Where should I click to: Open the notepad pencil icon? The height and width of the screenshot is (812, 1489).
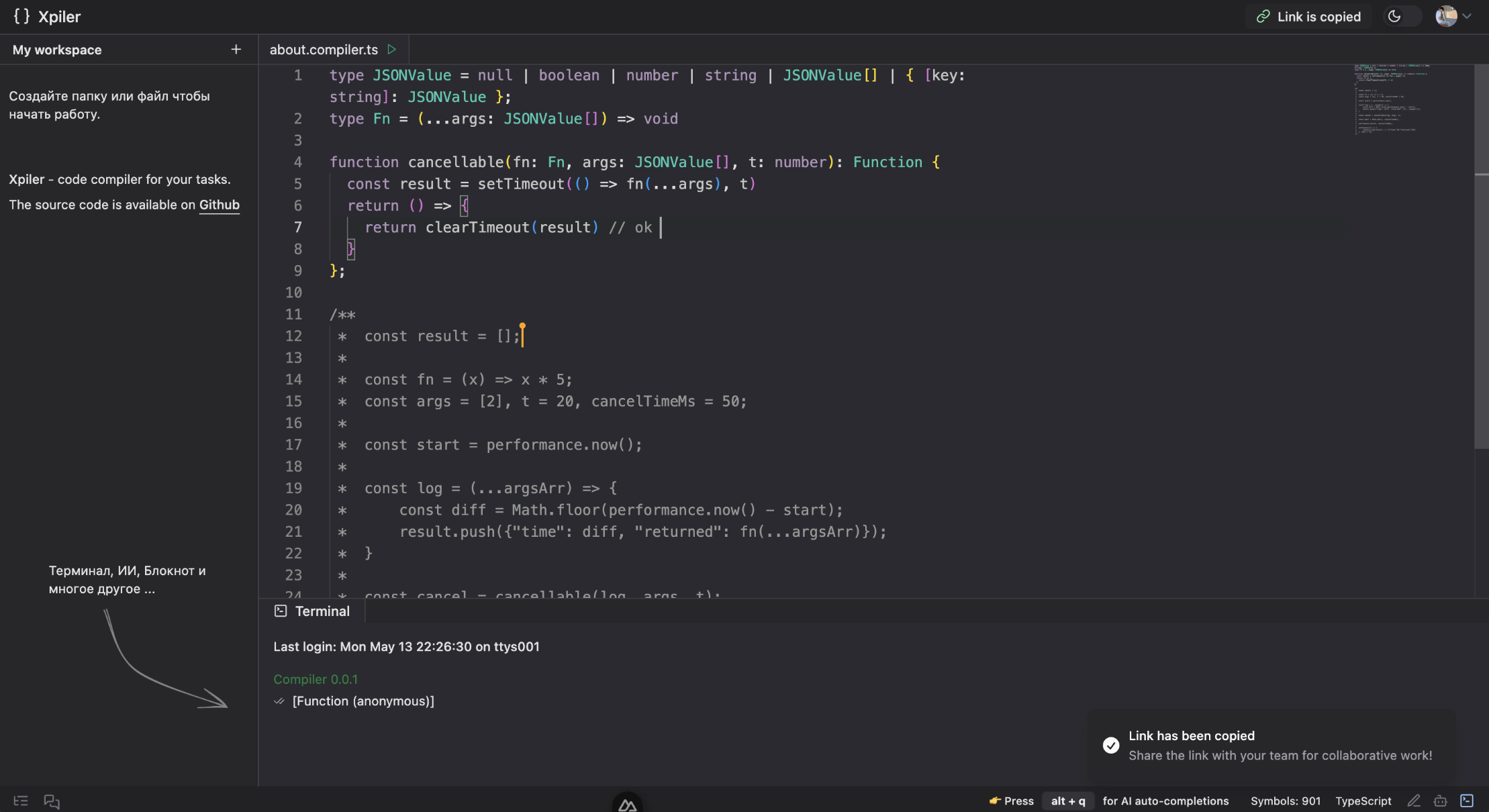click(x=1414, y=801)
